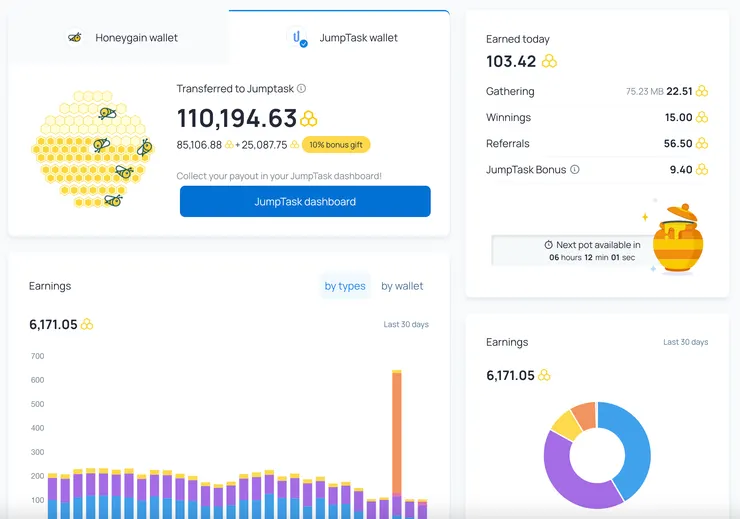Image resolution: width=740 pixels, height=519 pixels.
Task: Click the timer icon by Next pot available
Action: click(548, 244)
